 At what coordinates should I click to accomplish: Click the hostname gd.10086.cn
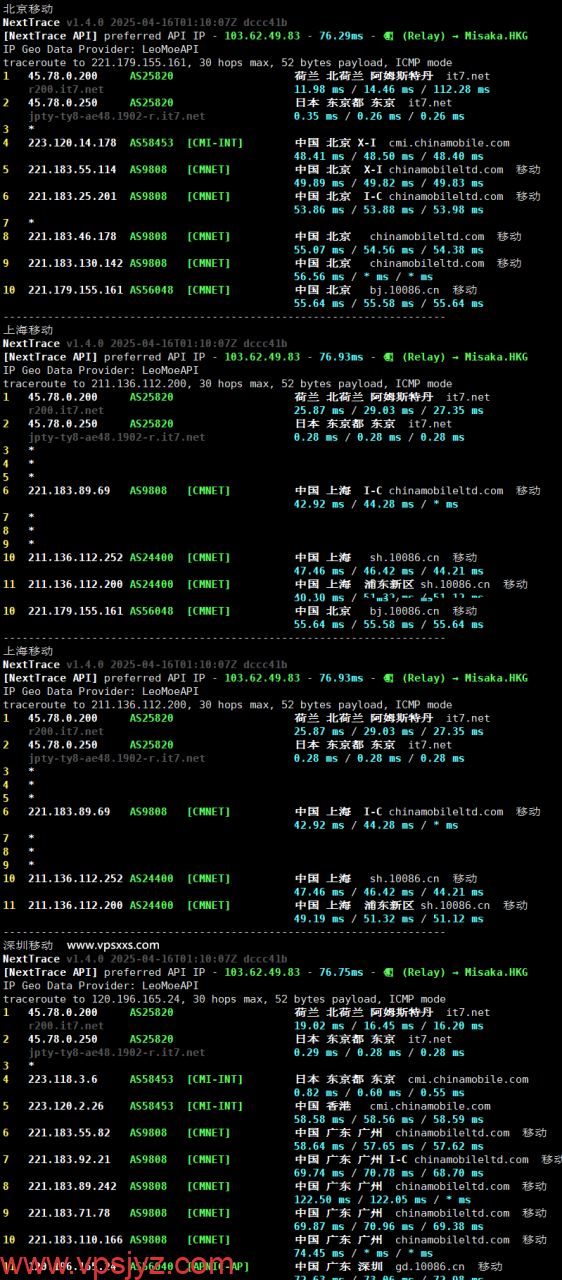click(429, 1266)
